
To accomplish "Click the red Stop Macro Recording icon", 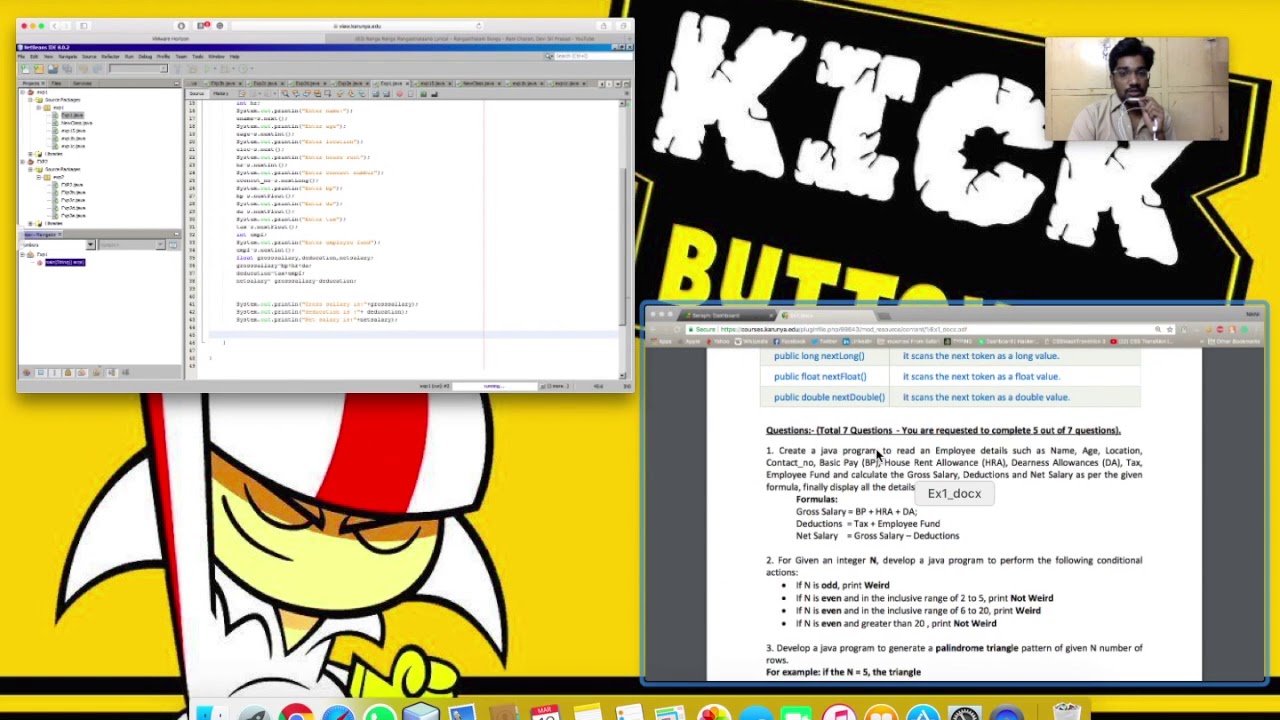I will click(x=400, y=94).
